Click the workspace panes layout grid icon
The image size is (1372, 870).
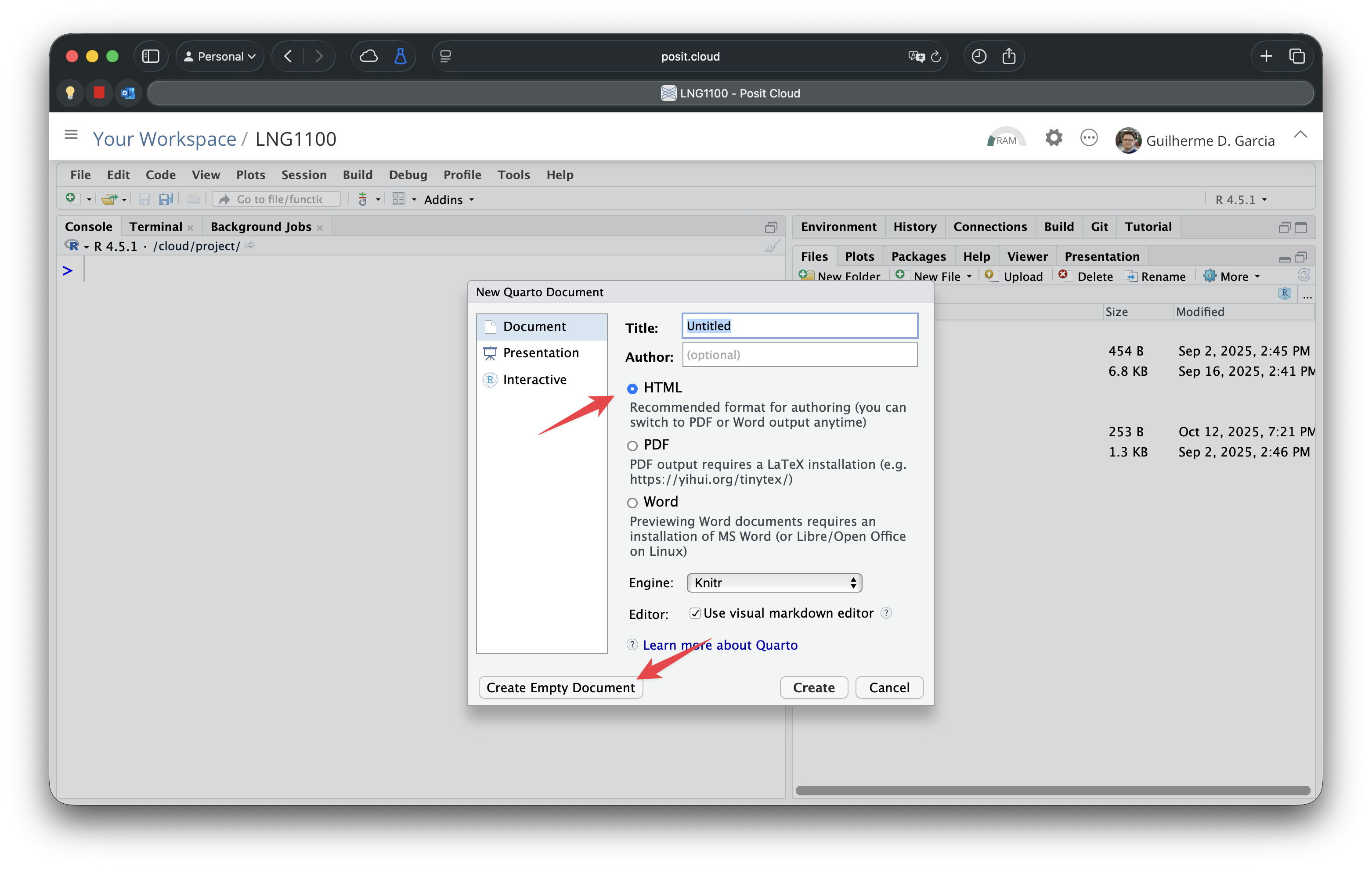click(398, 199)
